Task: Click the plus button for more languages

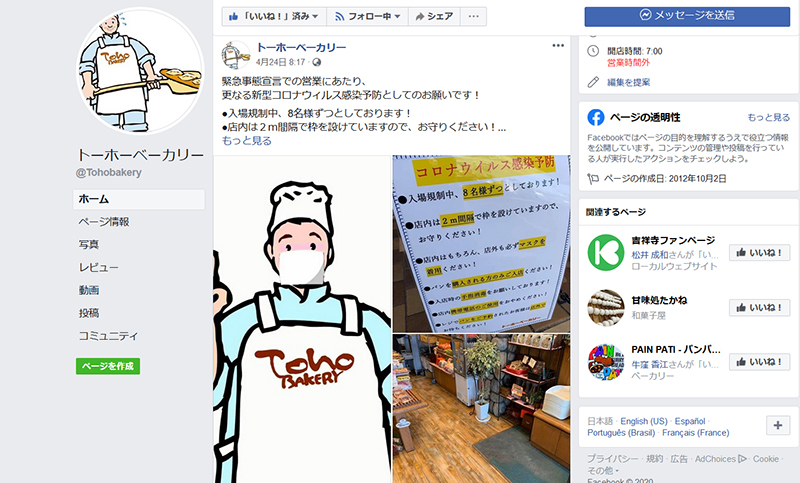Action: tap(778, 425)
